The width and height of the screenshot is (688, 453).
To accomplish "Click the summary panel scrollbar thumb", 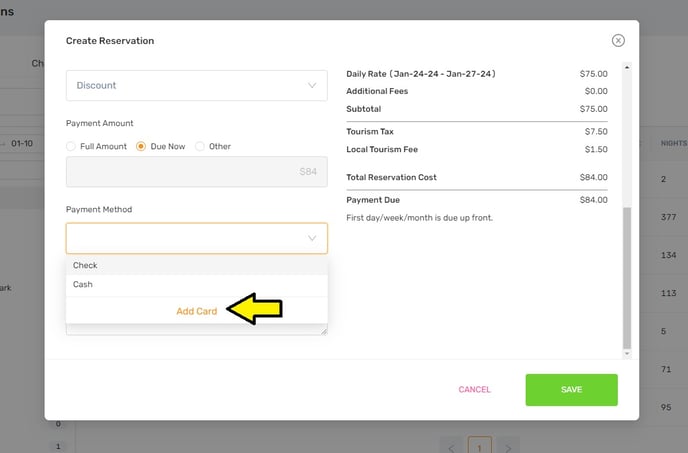I will pyautogui.click(x=627, y=277).
